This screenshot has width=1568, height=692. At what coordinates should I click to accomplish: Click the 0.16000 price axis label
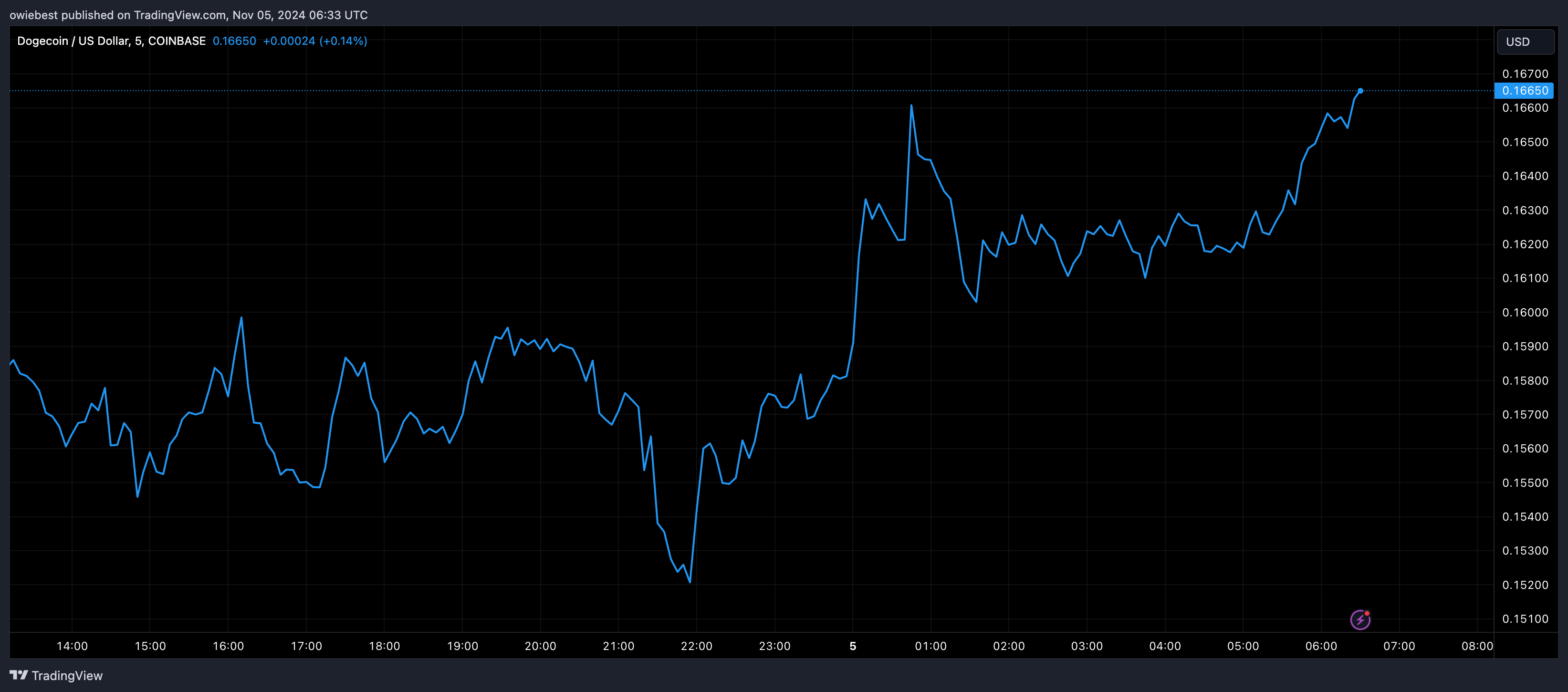[x=1525, y=312]
